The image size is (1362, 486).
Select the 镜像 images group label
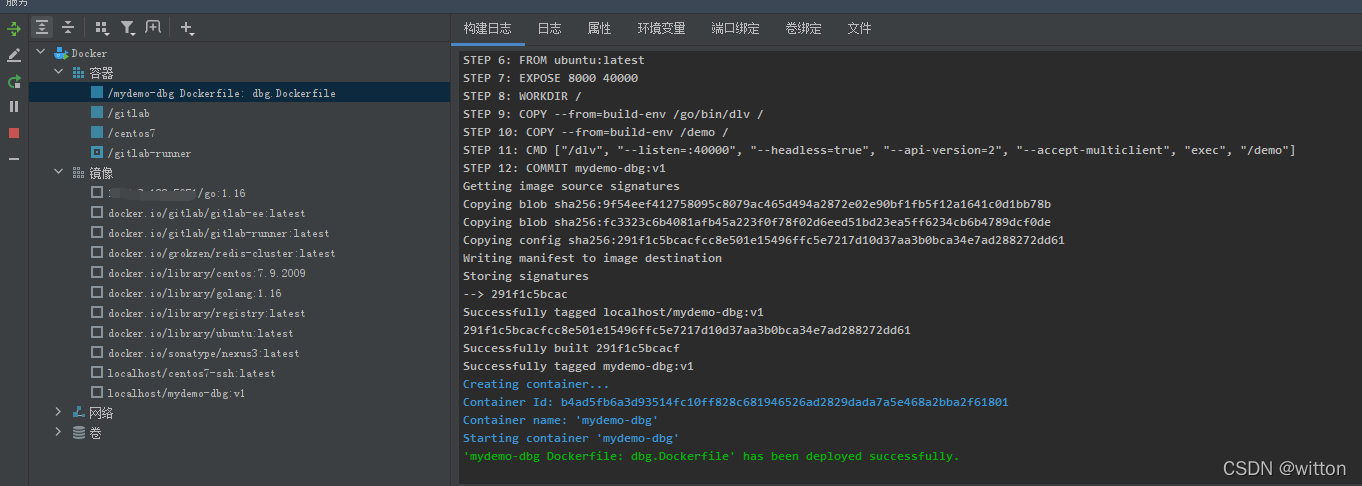(101, 173)
